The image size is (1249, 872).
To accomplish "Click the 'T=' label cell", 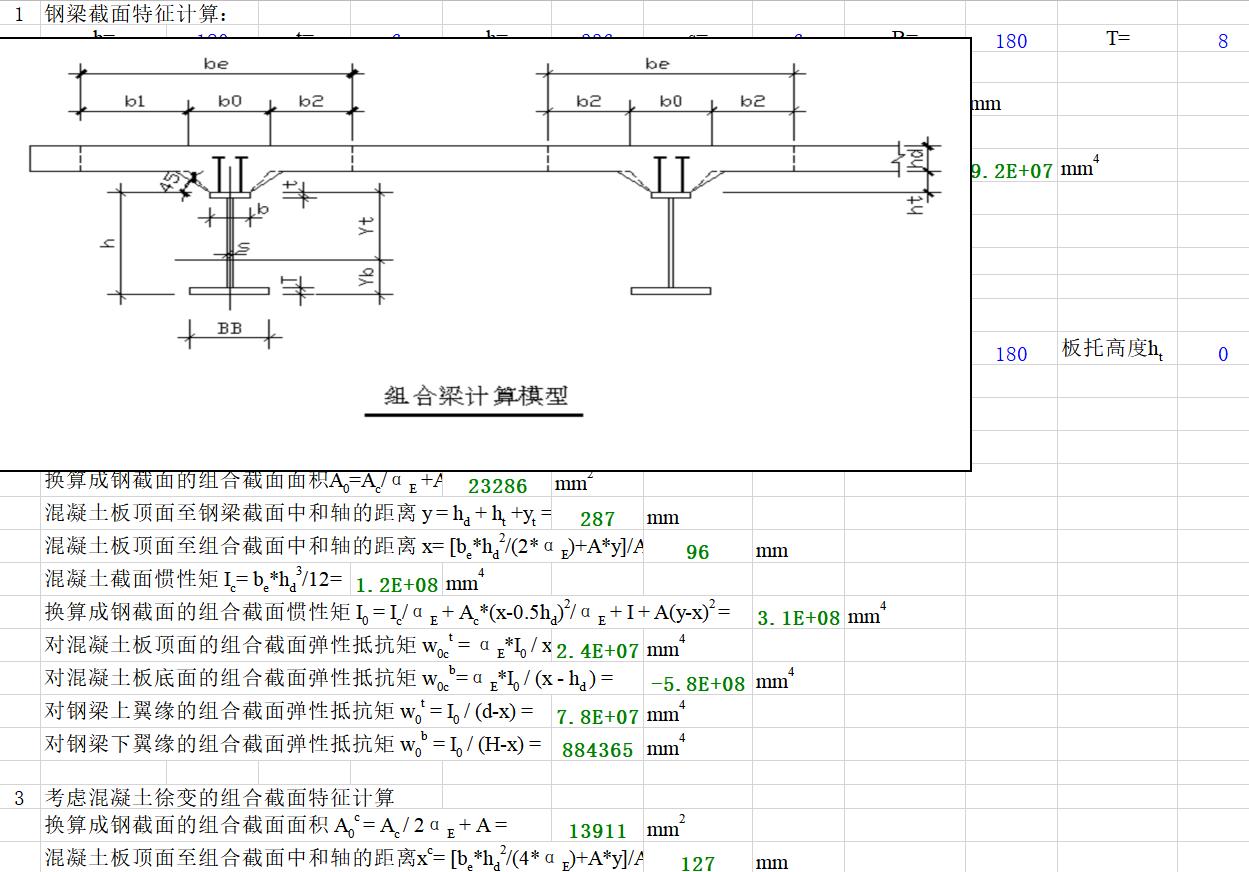I will pos(1117,38).
